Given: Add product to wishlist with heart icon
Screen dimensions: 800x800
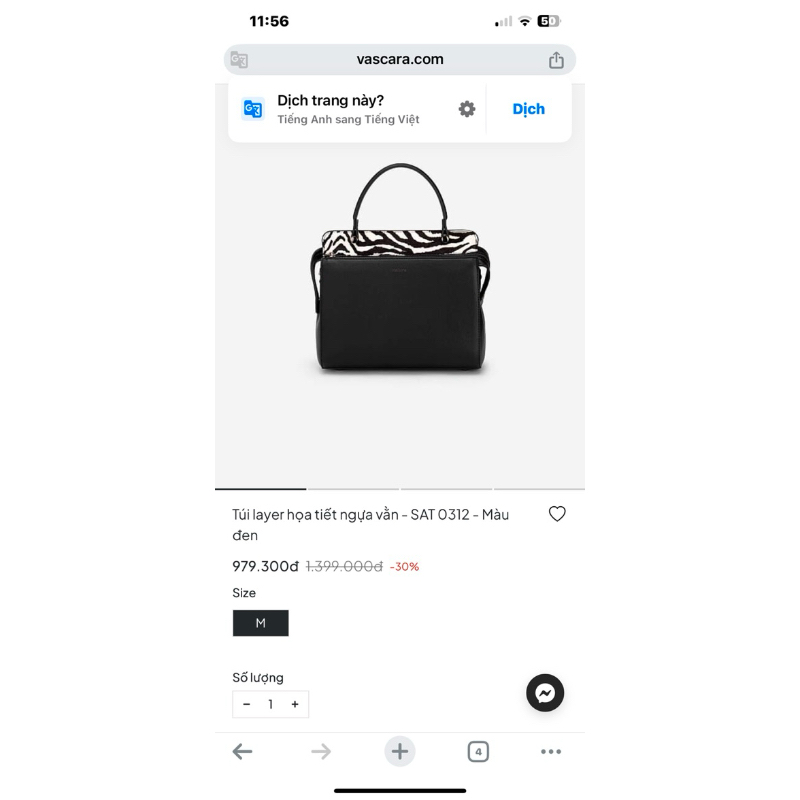Looking at the screenshot, I should click(557, 514).
